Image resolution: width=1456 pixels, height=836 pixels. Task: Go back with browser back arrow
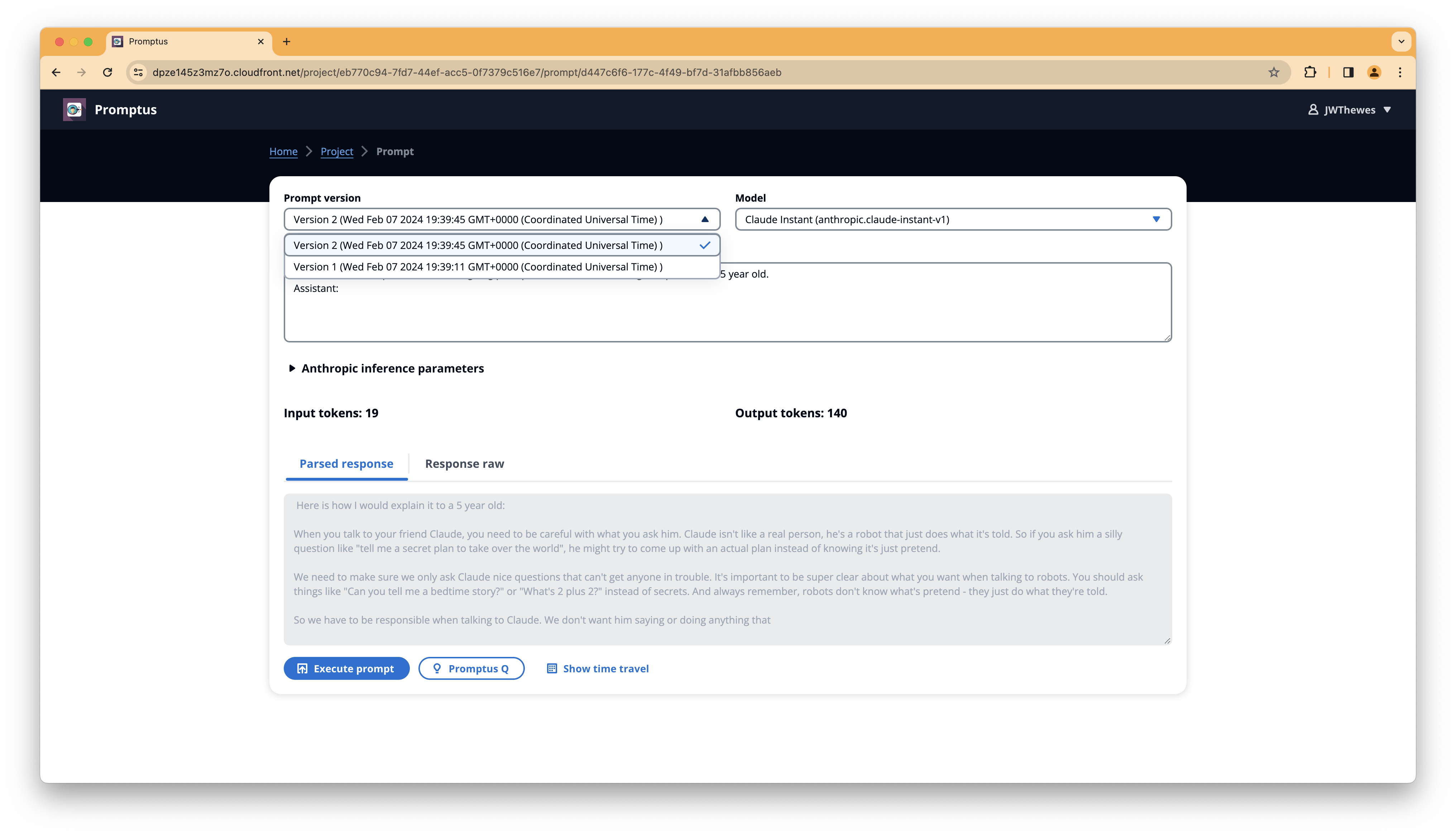[x=56, y=72]
